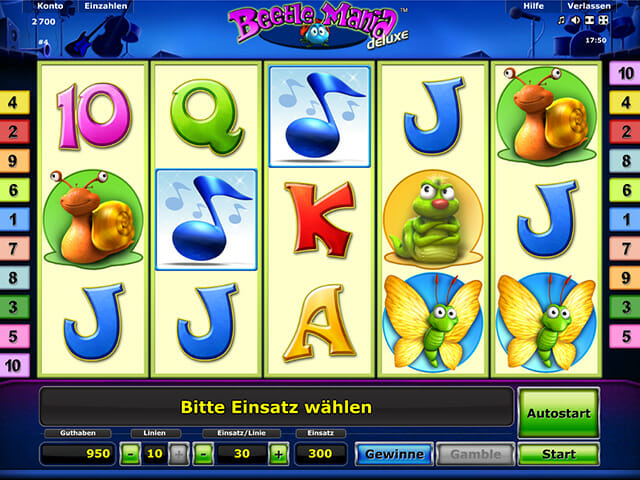The height and width of the screenshot is (480, 640).
Task: Decrease Einsatz/Linie with the minus button
Action: click(x=204, y=454)
